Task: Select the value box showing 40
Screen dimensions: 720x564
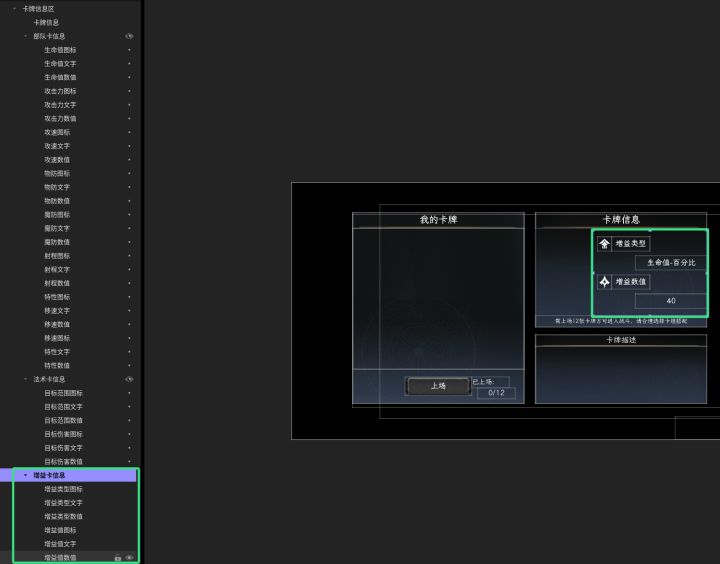Action: coord(671,301)
